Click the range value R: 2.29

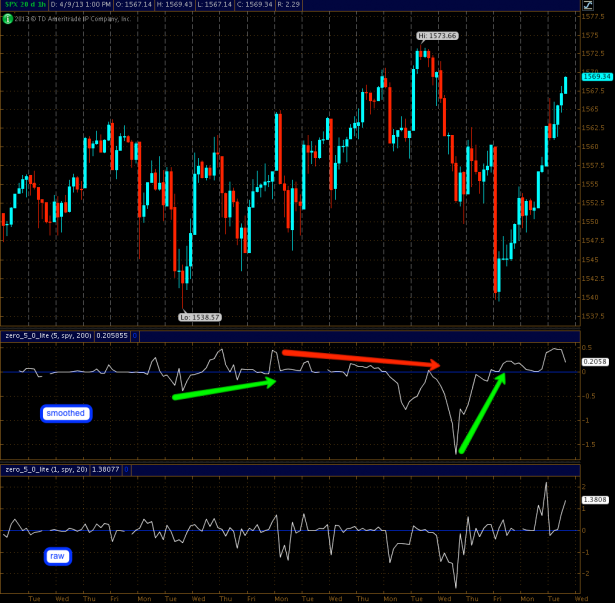288,5
